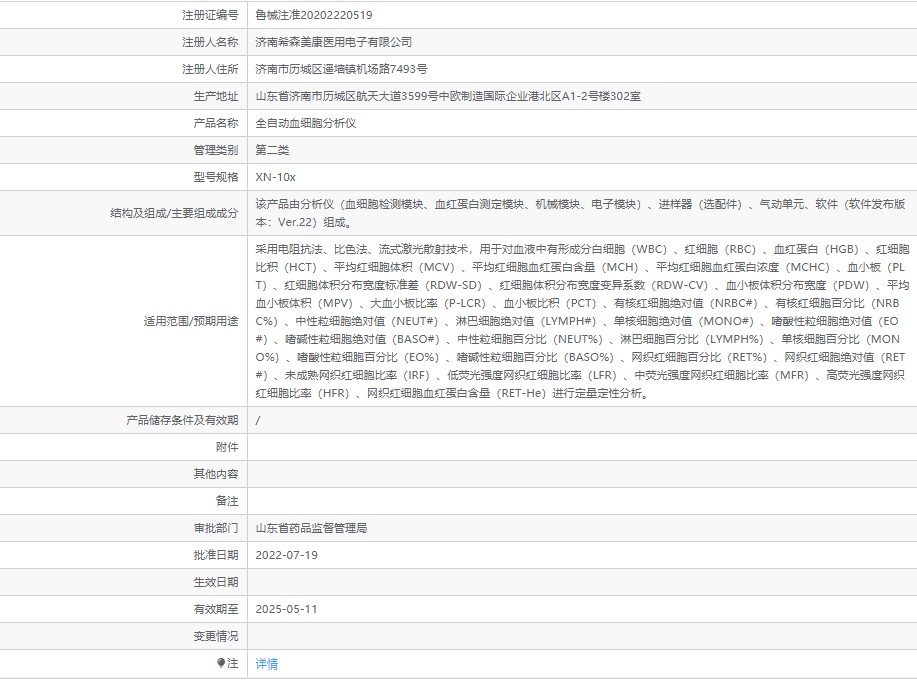Screen dimensions: 917x687
Task: Select registrant name 济南希森美康医用电子有限公司
Action: pyautogui.click(x=333, y=42)
